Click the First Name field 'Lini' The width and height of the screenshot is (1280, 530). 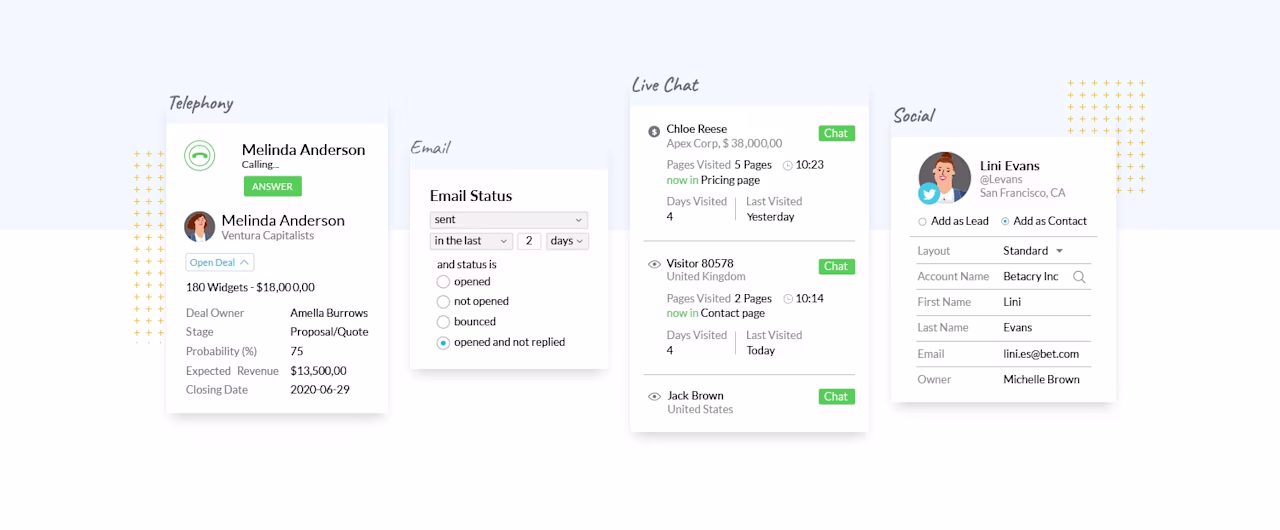(x=1012, y=302)
